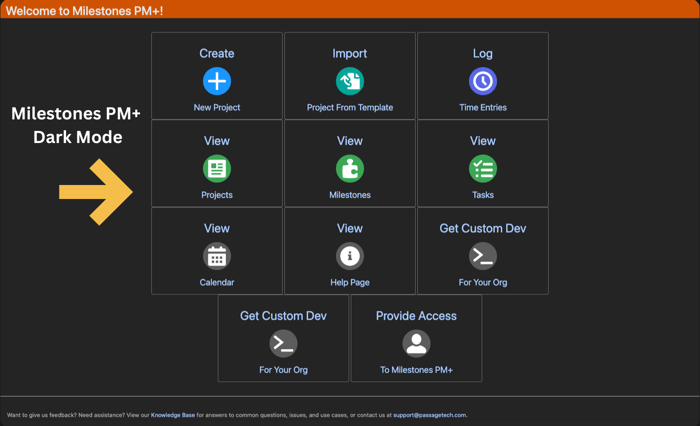Click the "Welcome to Milestones PM+!" header text
Image resolution: width=700 pixels, height=426 pixels.
84,11
